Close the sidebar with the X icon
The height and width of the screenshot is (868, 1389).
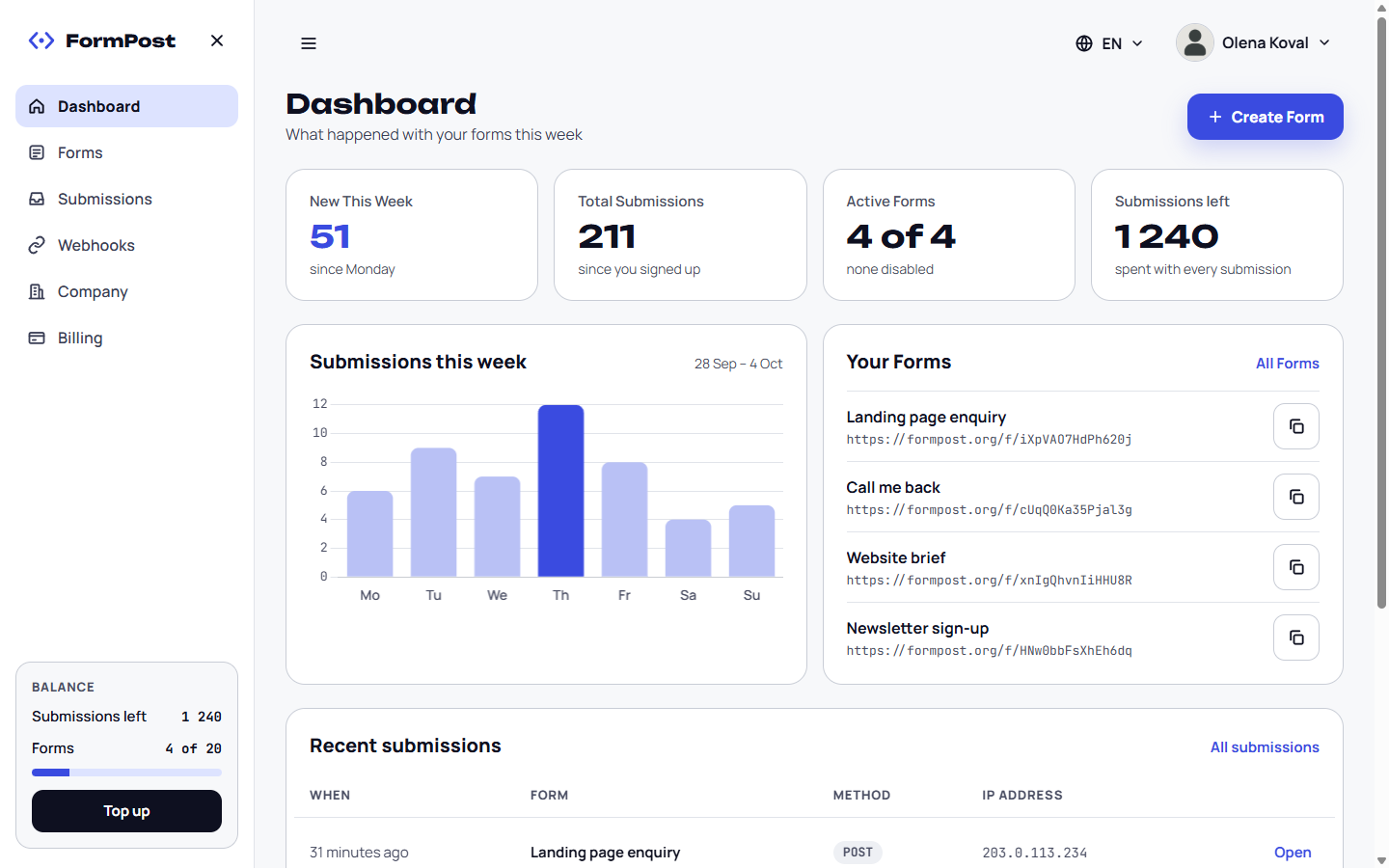(217, 41)
